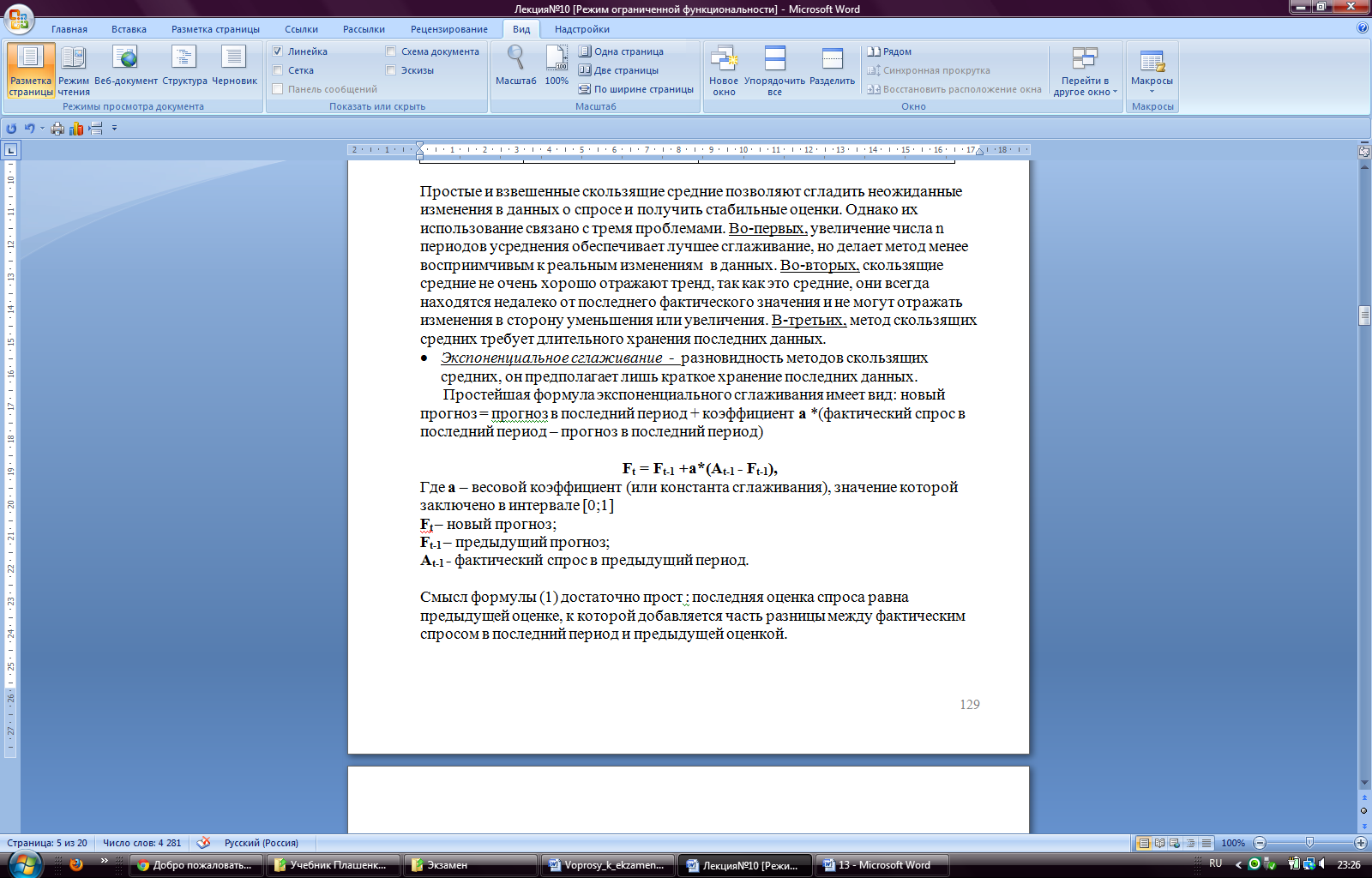Click the scroll down arrow of vertical scrollbar
Image resolution: width=1372 pixels, height=878 pixels.
(1364, 783)
